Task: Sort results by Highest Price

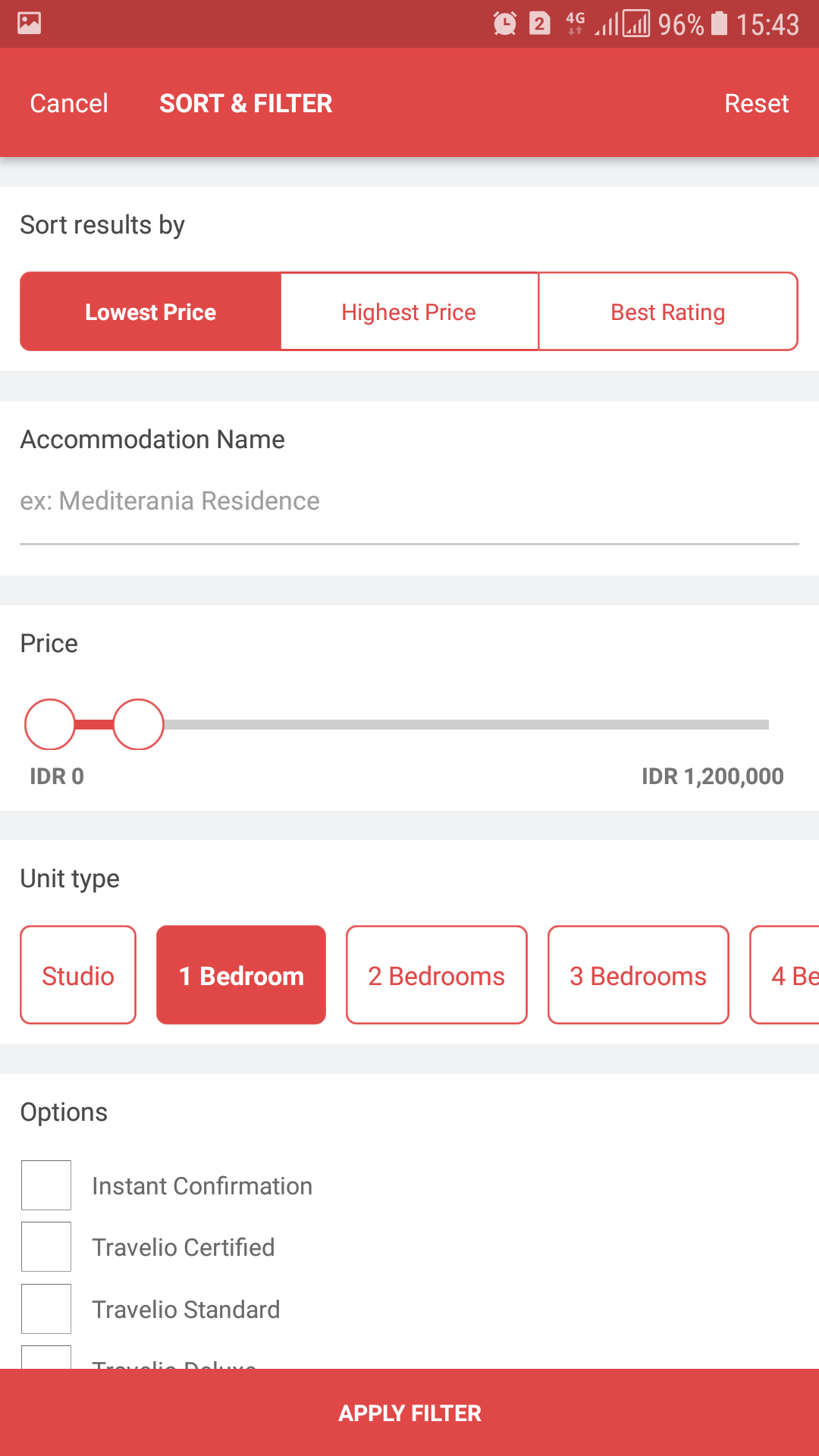Action: click(409, 312)
